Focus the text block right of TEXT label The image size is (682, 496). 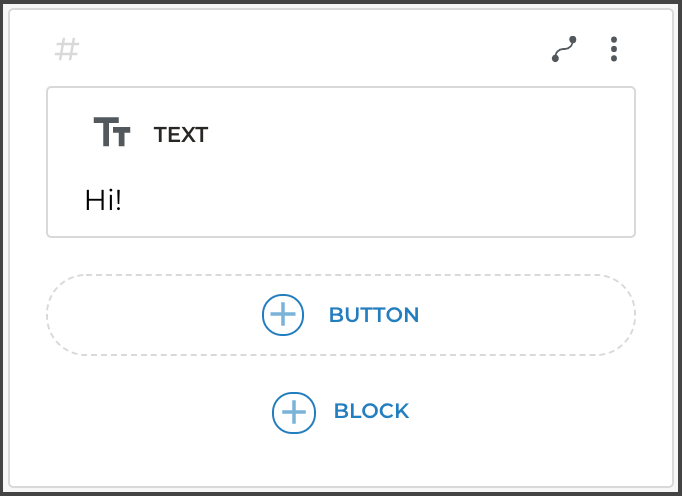[420, 135]
